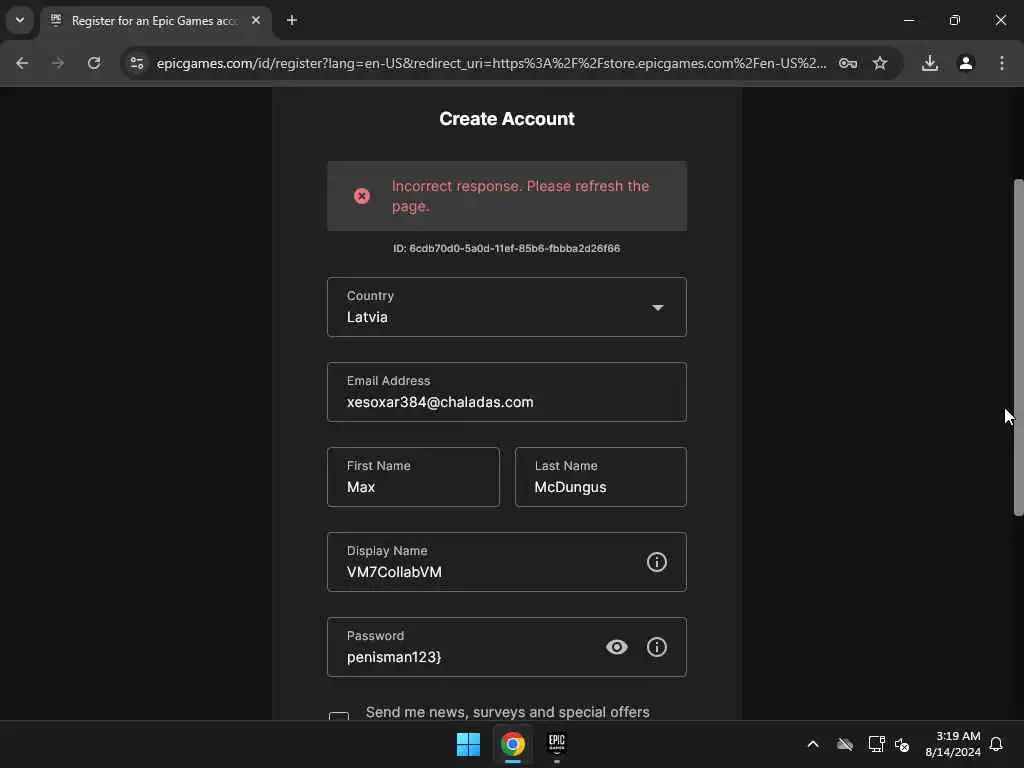Screen dimensions: 1024x768
Task: Click the error ID text
Action: point(507,248)
